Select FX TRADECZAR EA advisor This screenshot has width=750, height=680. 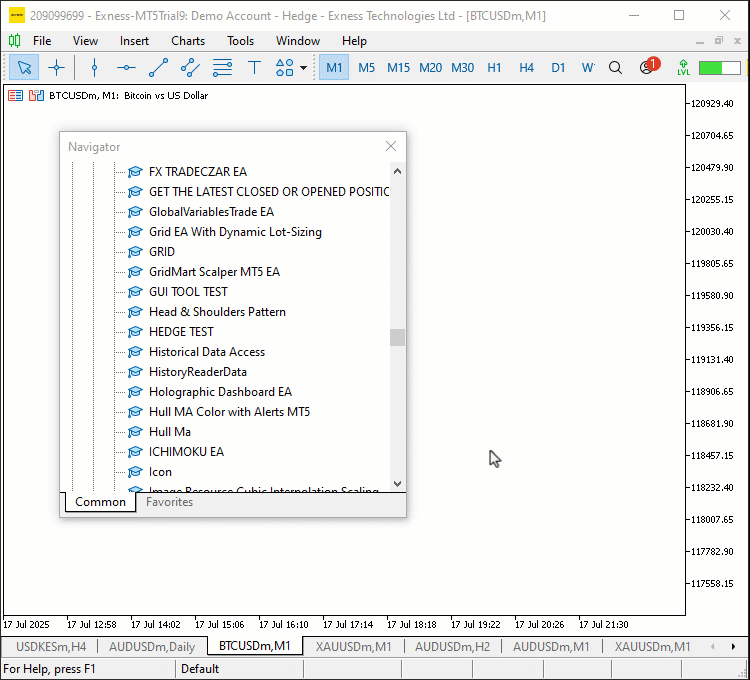[198, 172]
